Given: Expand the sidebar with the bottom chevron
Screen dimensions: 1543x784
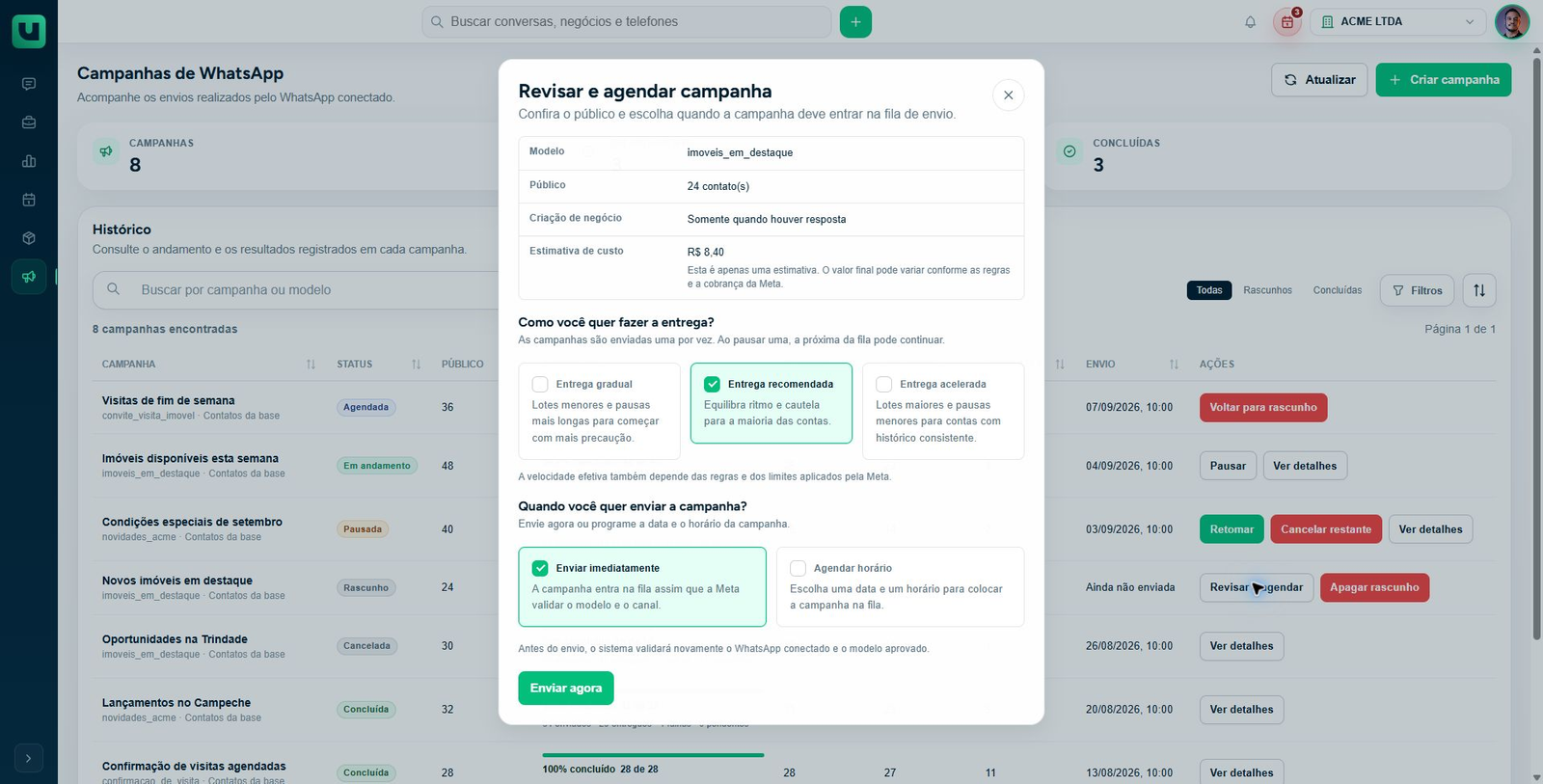Looking at the screenshot, I should point(29,759).
